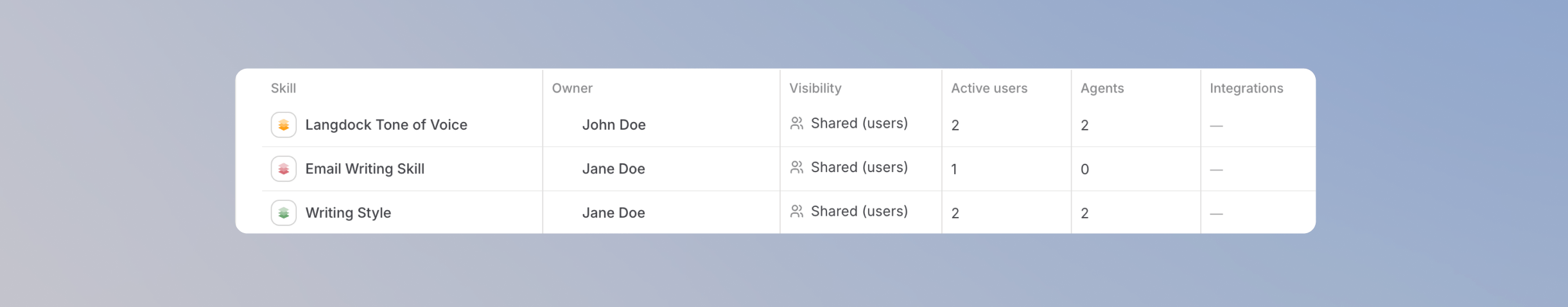Select Jane Doe in Email Writing row

(x=613, y=169)
